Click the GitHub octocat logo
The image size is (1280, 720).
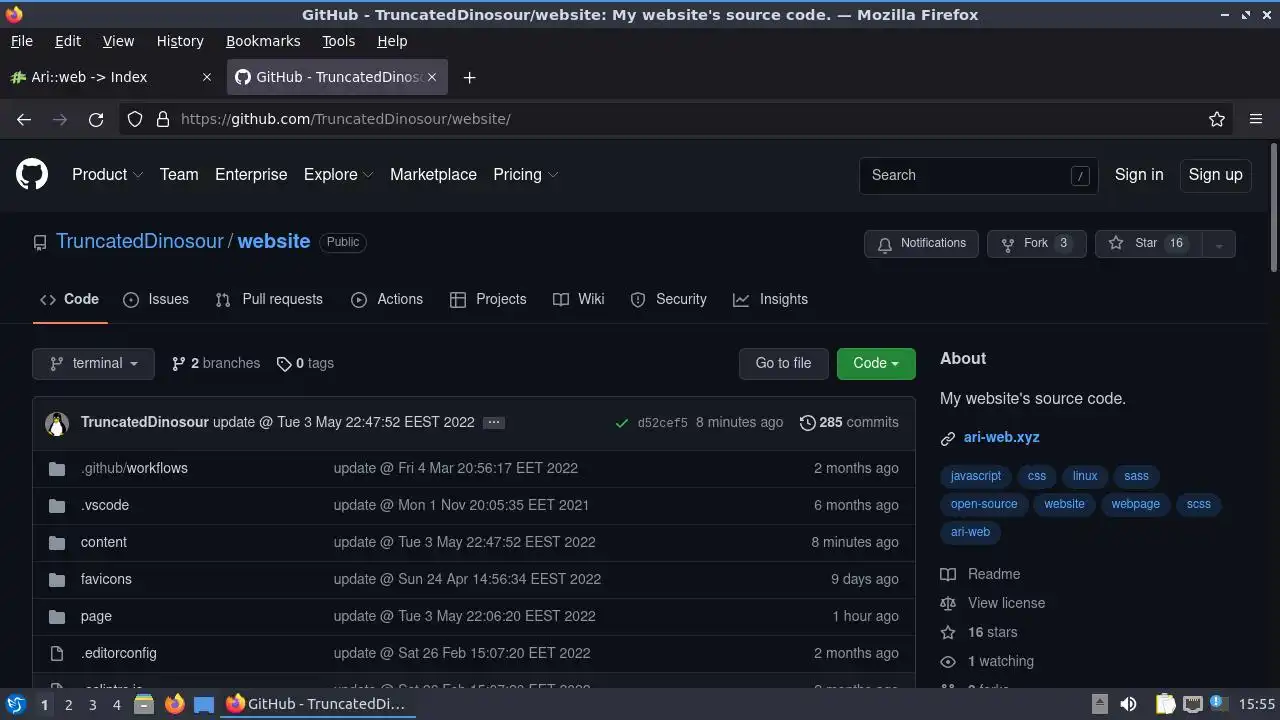point(32,175)
